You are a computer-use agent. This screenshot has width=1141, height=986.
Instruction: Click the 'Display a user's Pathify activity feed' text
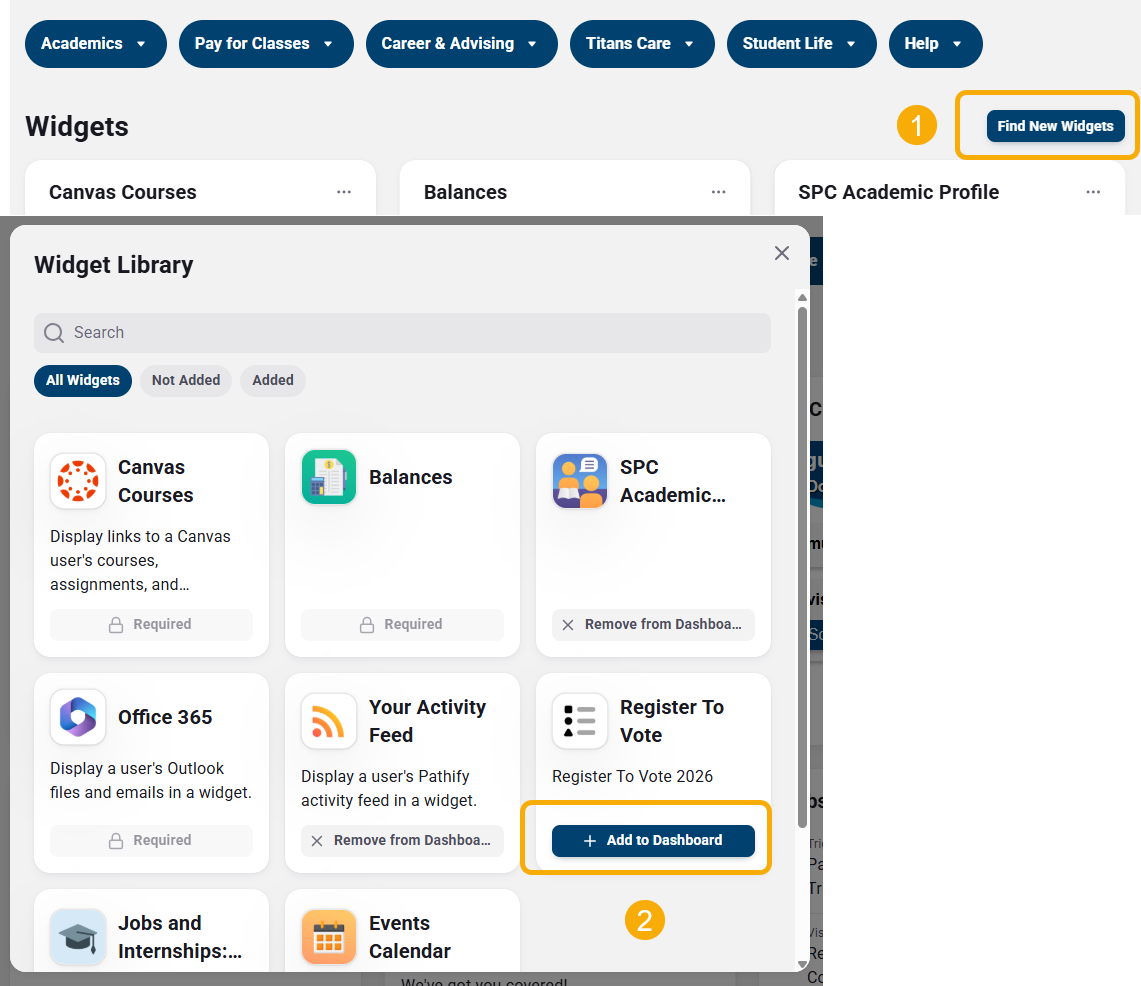click(389, 789)
